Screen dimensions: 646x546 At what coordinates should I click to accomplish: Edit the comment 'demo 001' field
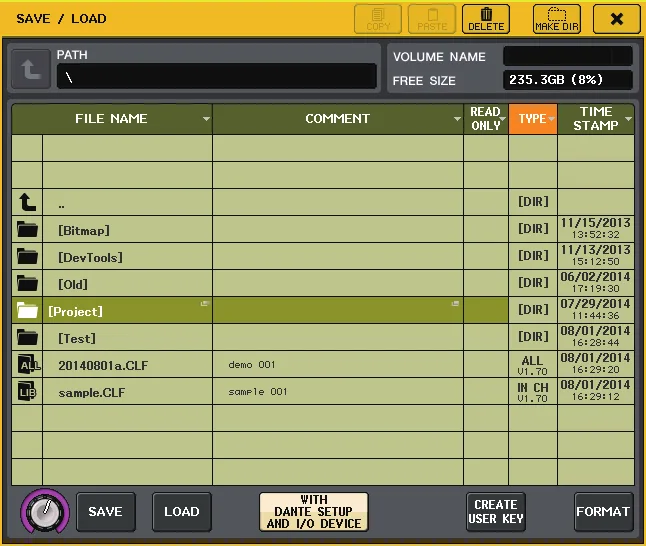[x=338, y=364]
